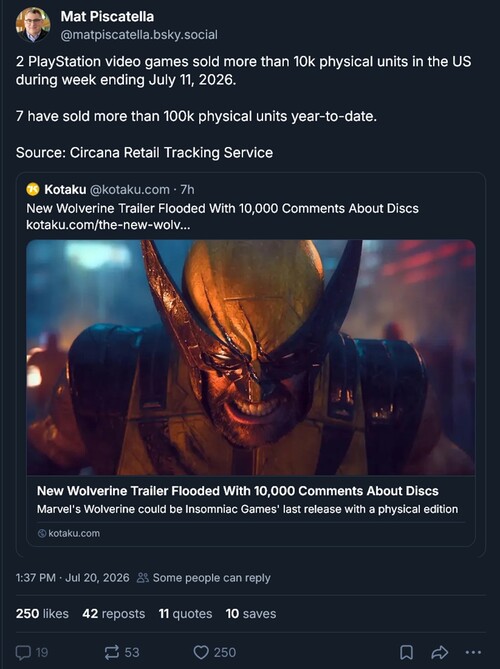Open the @matpiscatella.bsky.social handle link

point(139,35)
